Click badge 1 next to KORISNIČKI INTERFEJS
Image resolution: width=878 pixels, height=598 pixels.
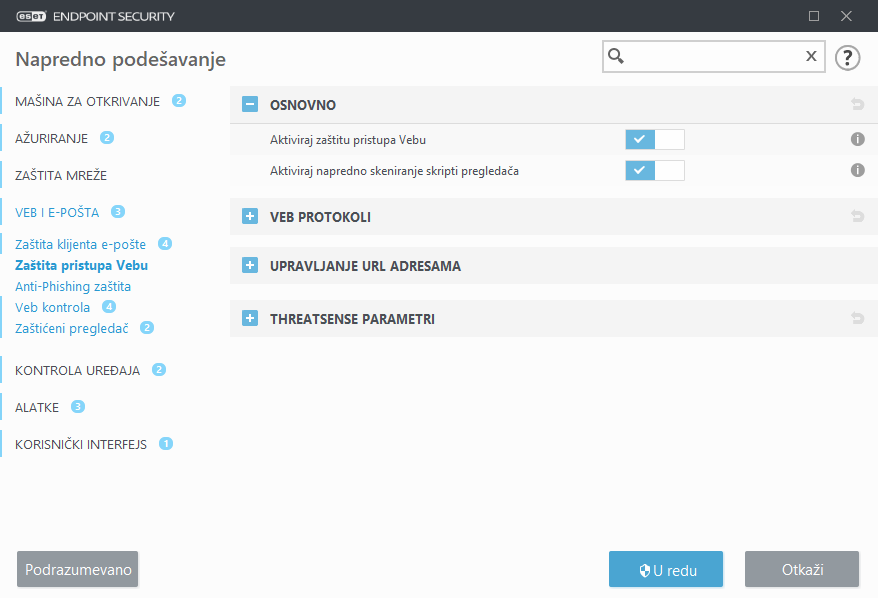[x=166, y=443]
